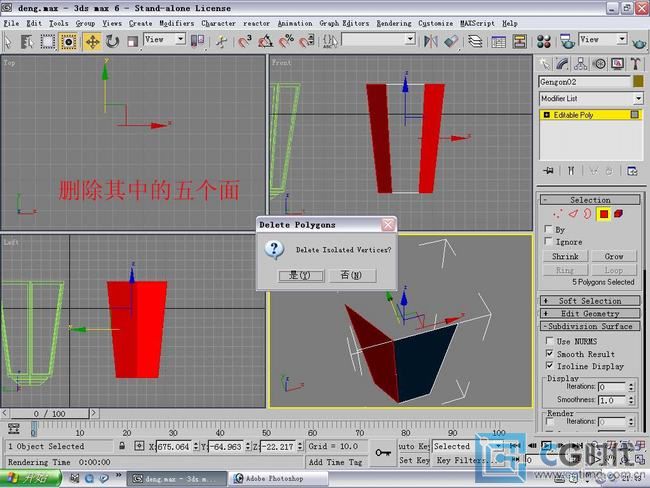Viewport: 650px width, 488px height.
Task: Uncheck Smooth Result checkbox
Action: tap(549, 353)
